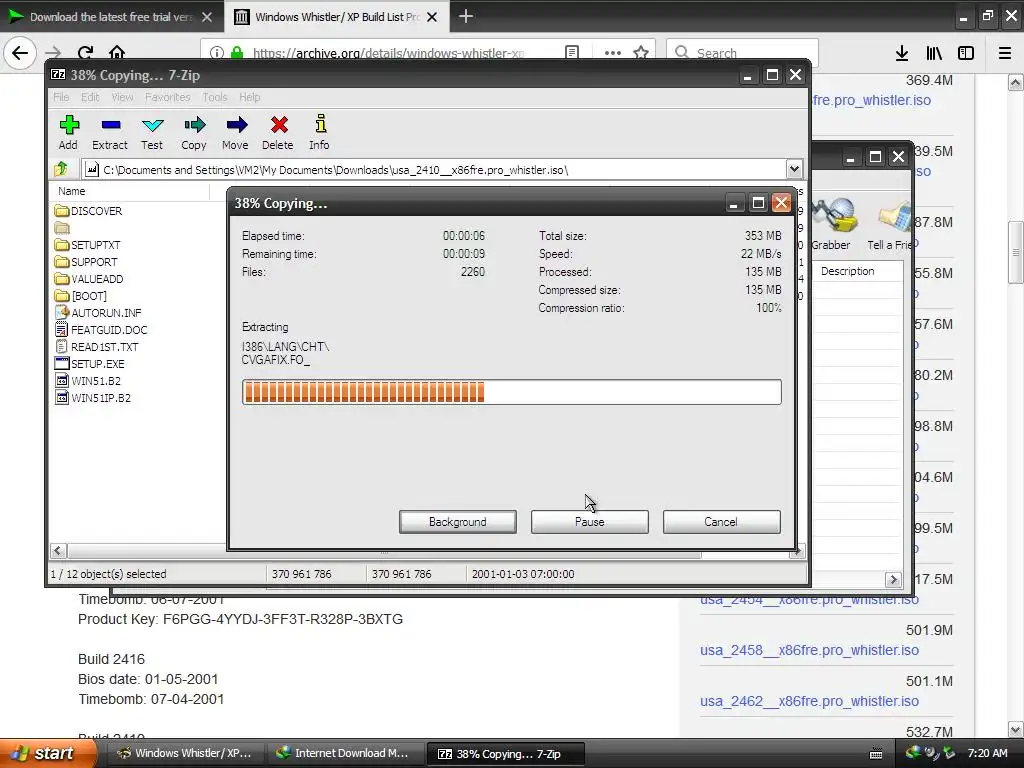Image resolution: width=1024 pixels, height=768 pixels.
Task: Pause the copying operation
Action: (590, 522)
